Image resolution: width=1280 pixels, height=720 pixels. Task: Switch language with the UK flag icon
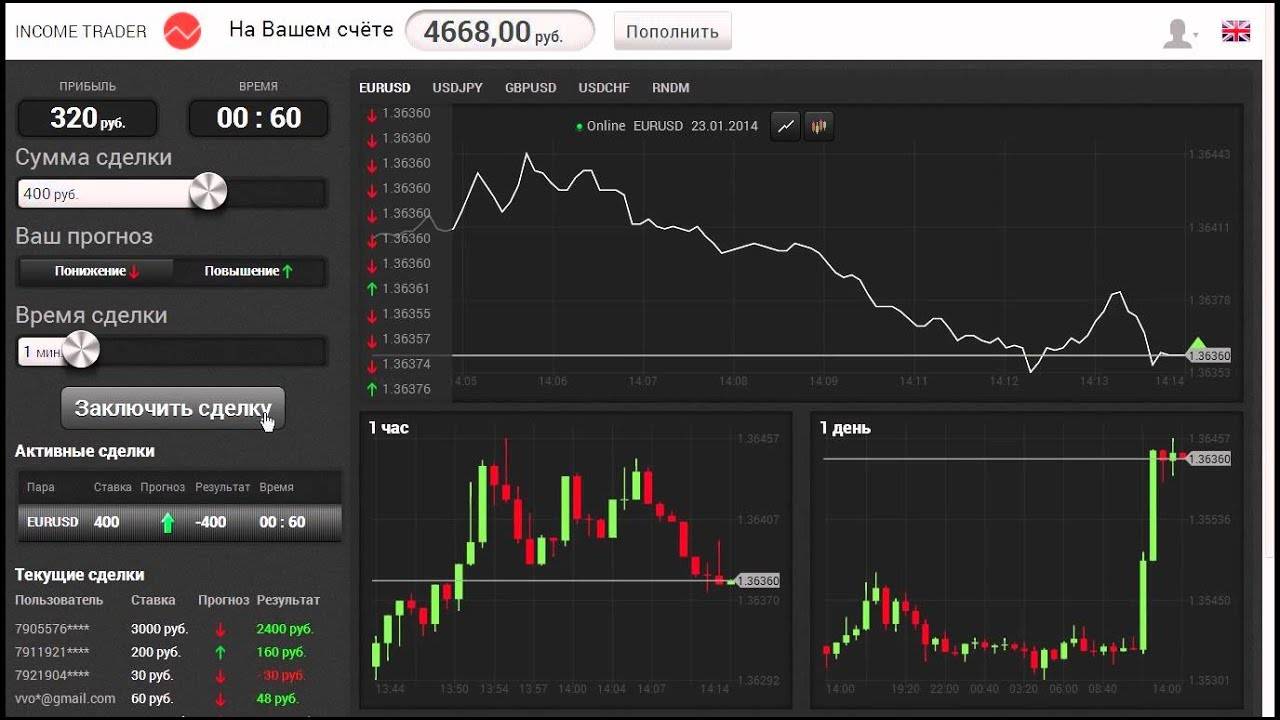coord(1236,31)
